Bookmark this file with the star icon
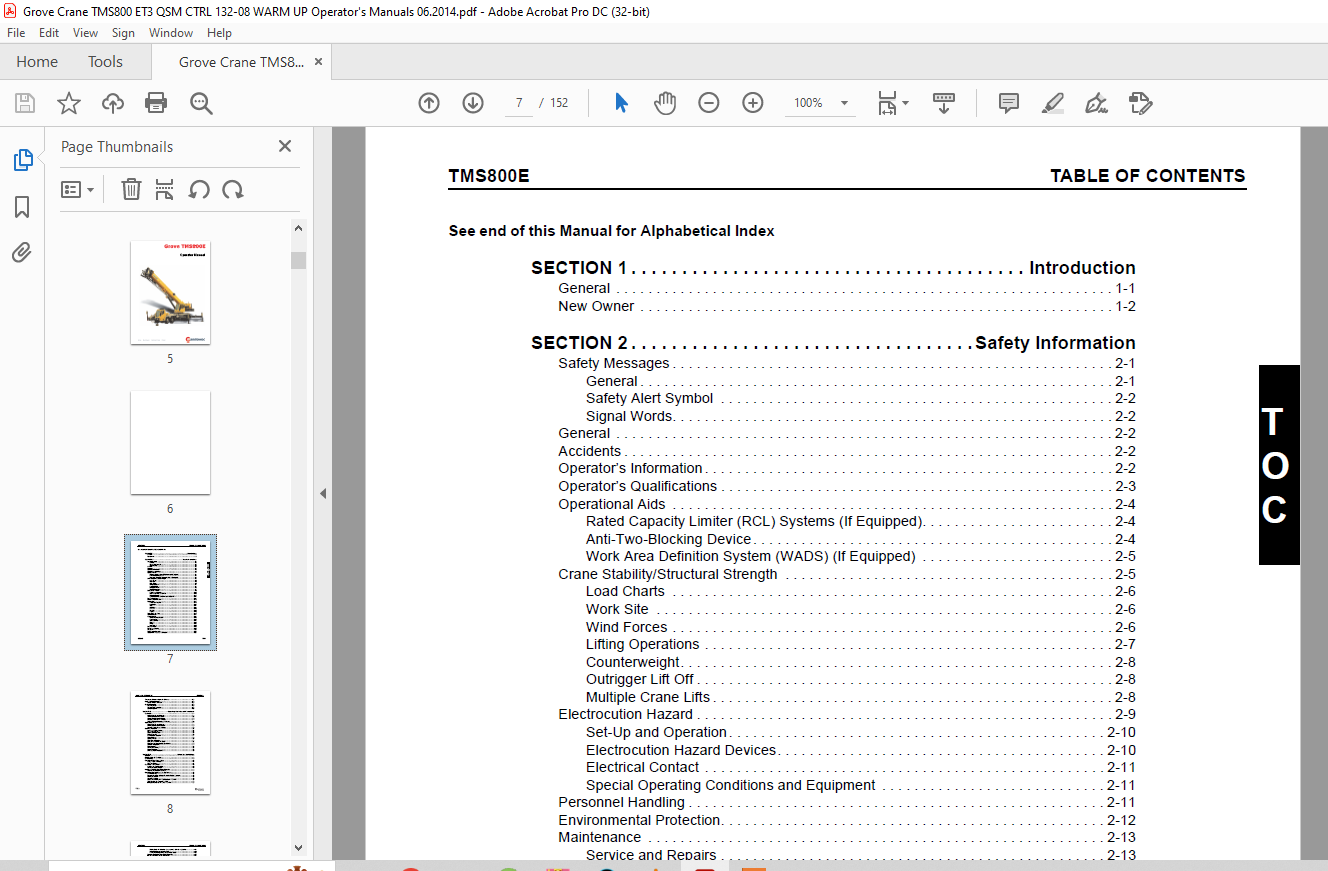Screen dimensions: 1328x871 coord(68,103)
